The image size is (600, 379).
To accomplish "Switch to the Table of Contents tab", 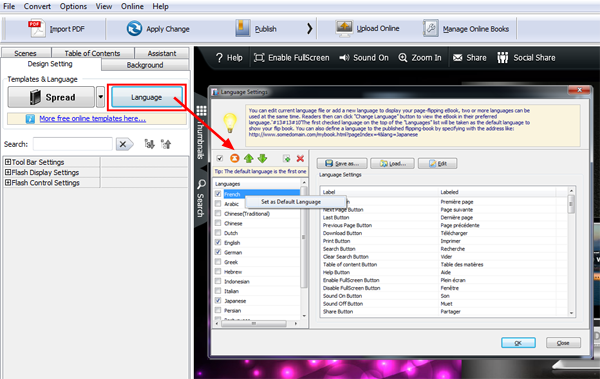I will [x=93, y=53].
